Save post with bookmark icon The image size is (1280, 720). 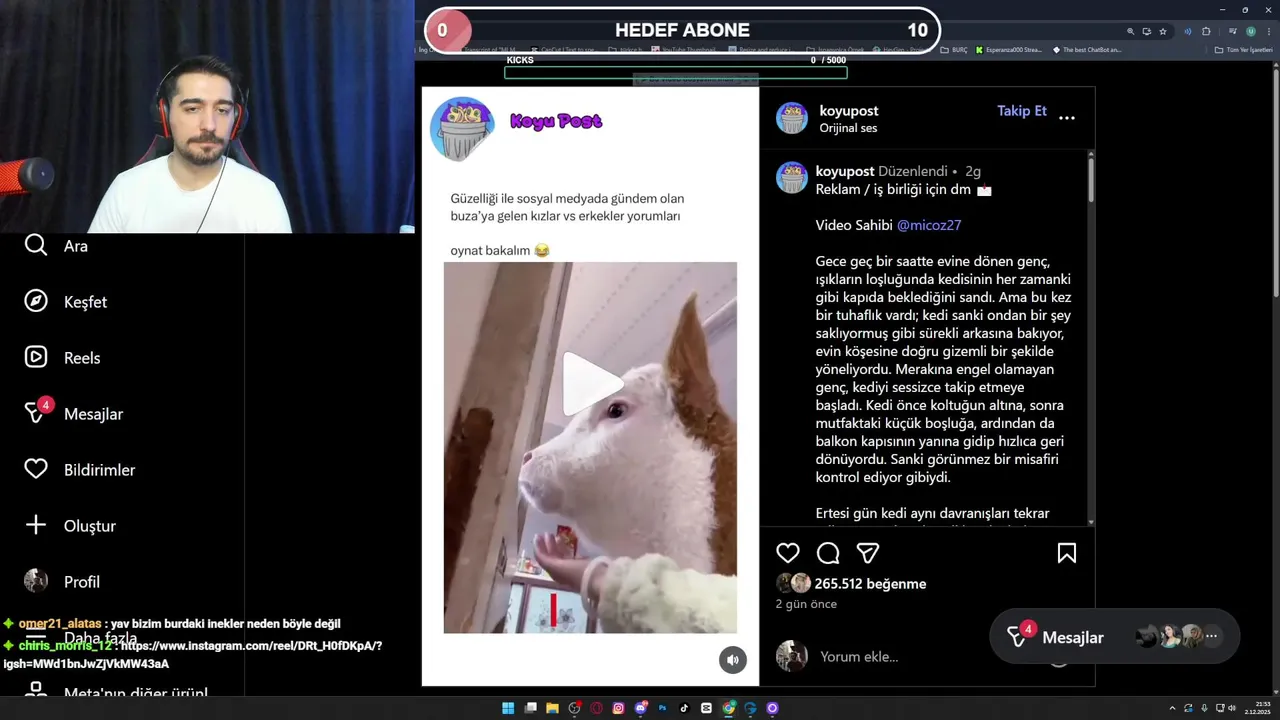tap(1067, 553)
